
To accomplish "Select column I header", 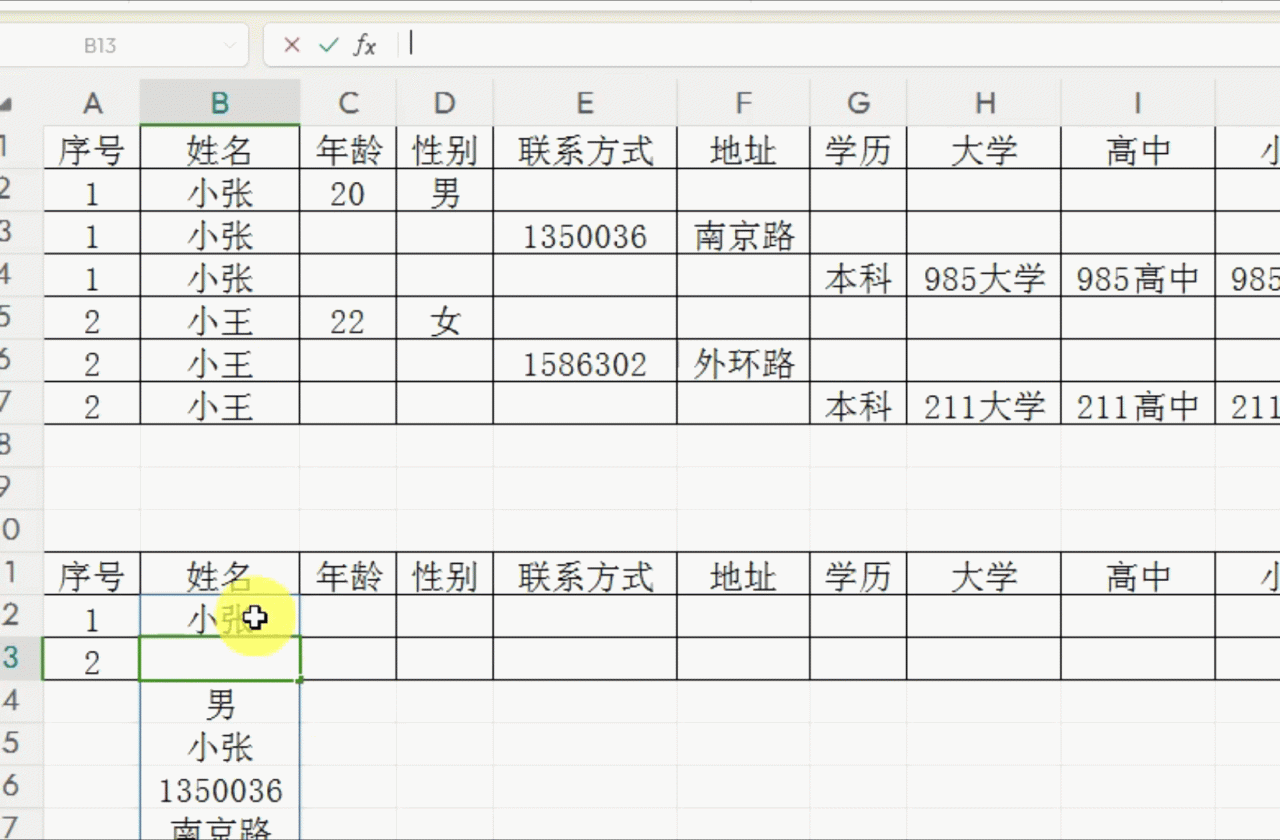I will (x=1138, y=103).
